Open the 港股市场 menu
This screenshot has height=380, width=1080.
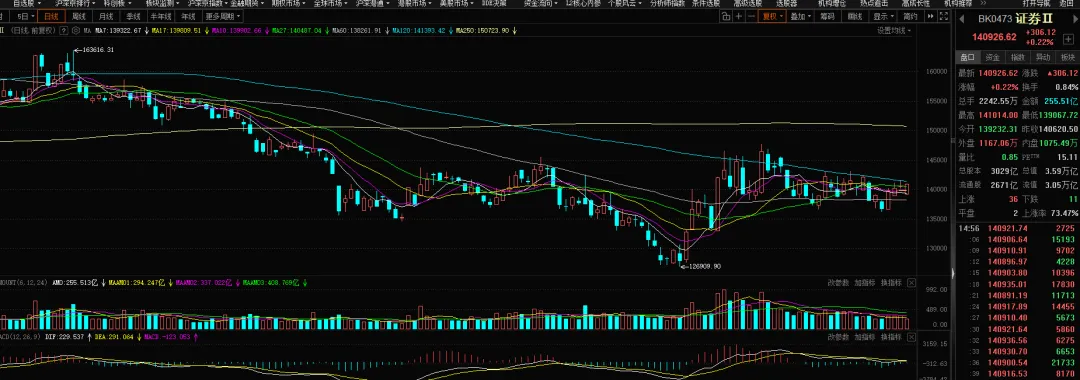tap(414, 3)
